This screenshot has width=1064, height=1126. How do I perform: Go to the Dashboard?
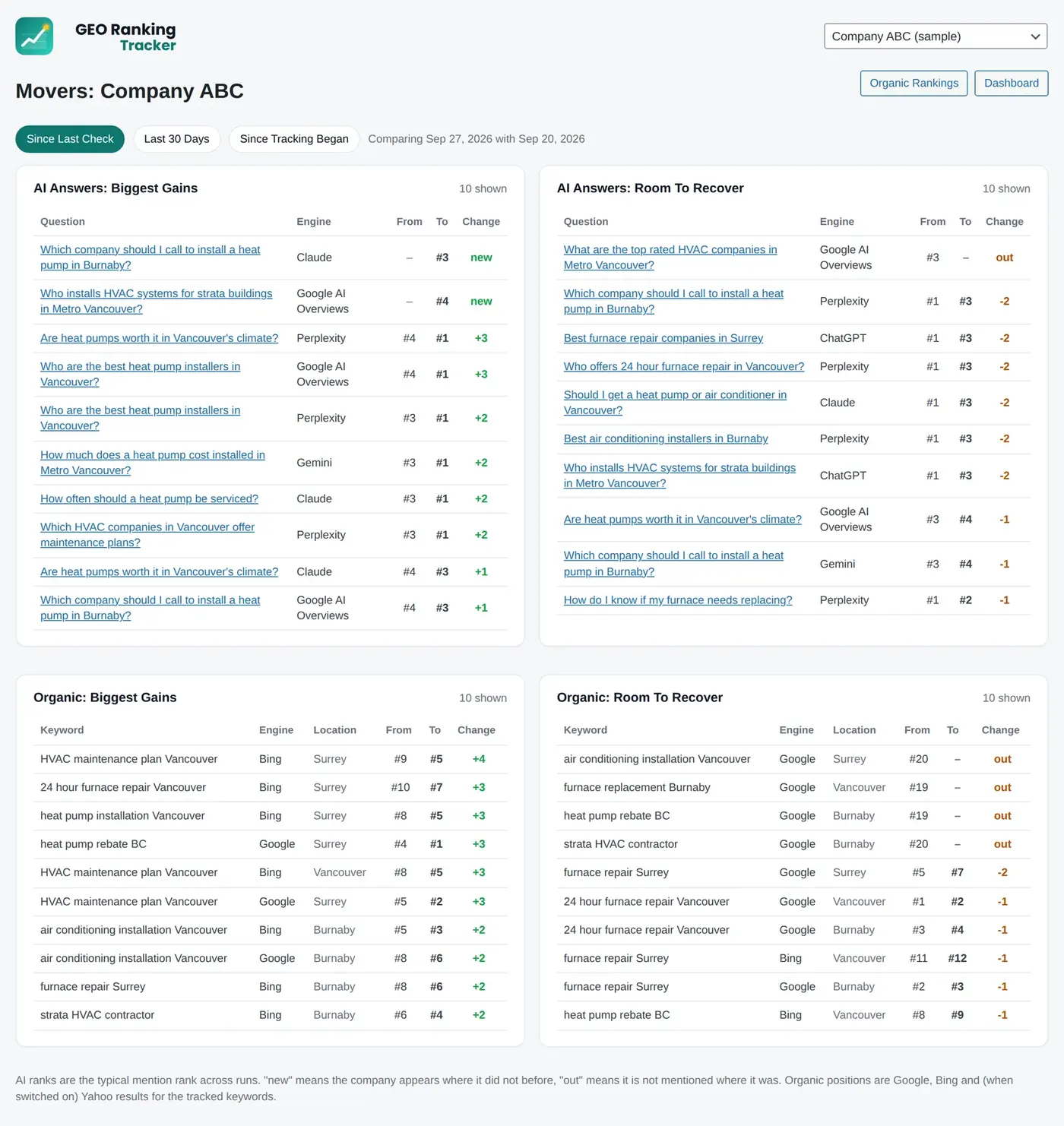click(1011, 84)
